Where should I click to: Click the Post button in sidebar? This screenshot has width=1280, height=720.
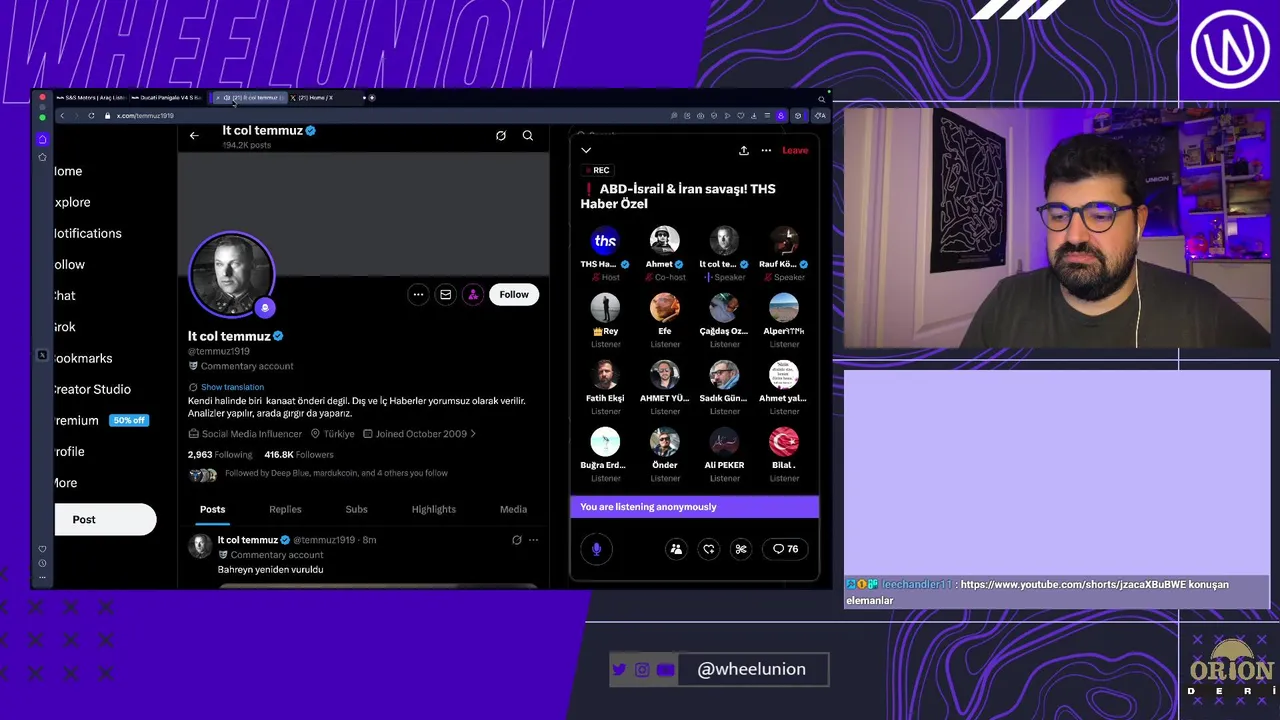[x=105, y=520]
